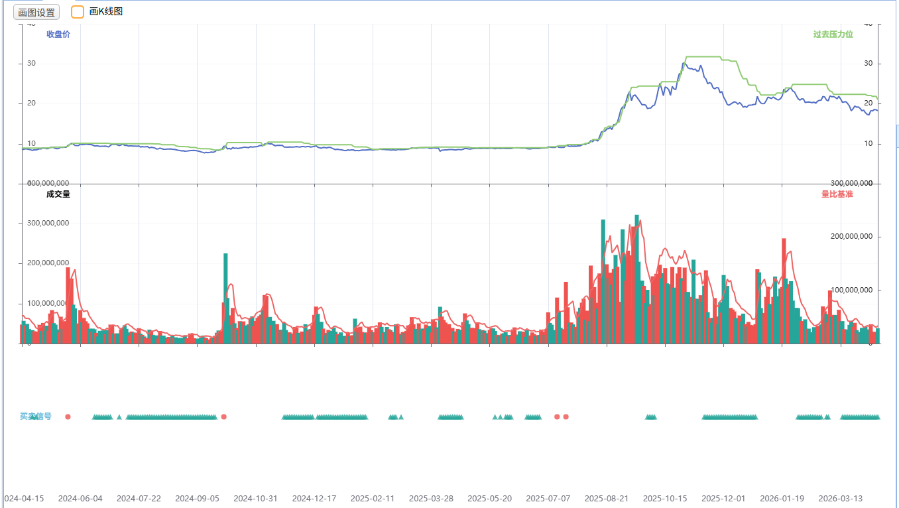Click the 买卖信号 row label
The height and width of the screenshot is (508, 899).
(x=36, y=416)
